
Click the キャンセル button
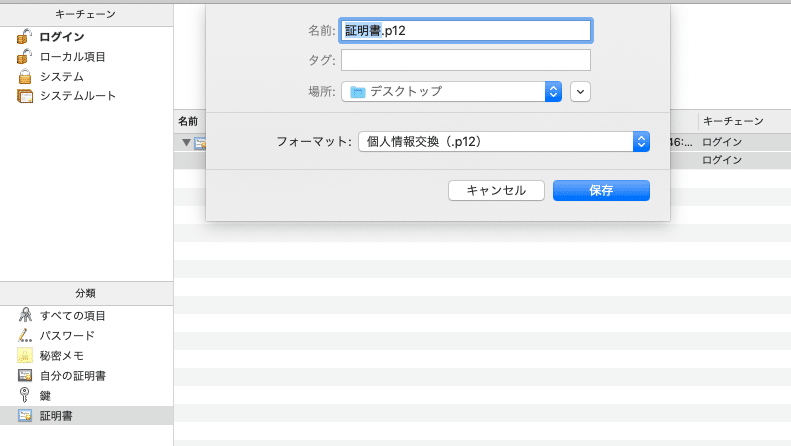pyautogui.click(x=496, y=191)
